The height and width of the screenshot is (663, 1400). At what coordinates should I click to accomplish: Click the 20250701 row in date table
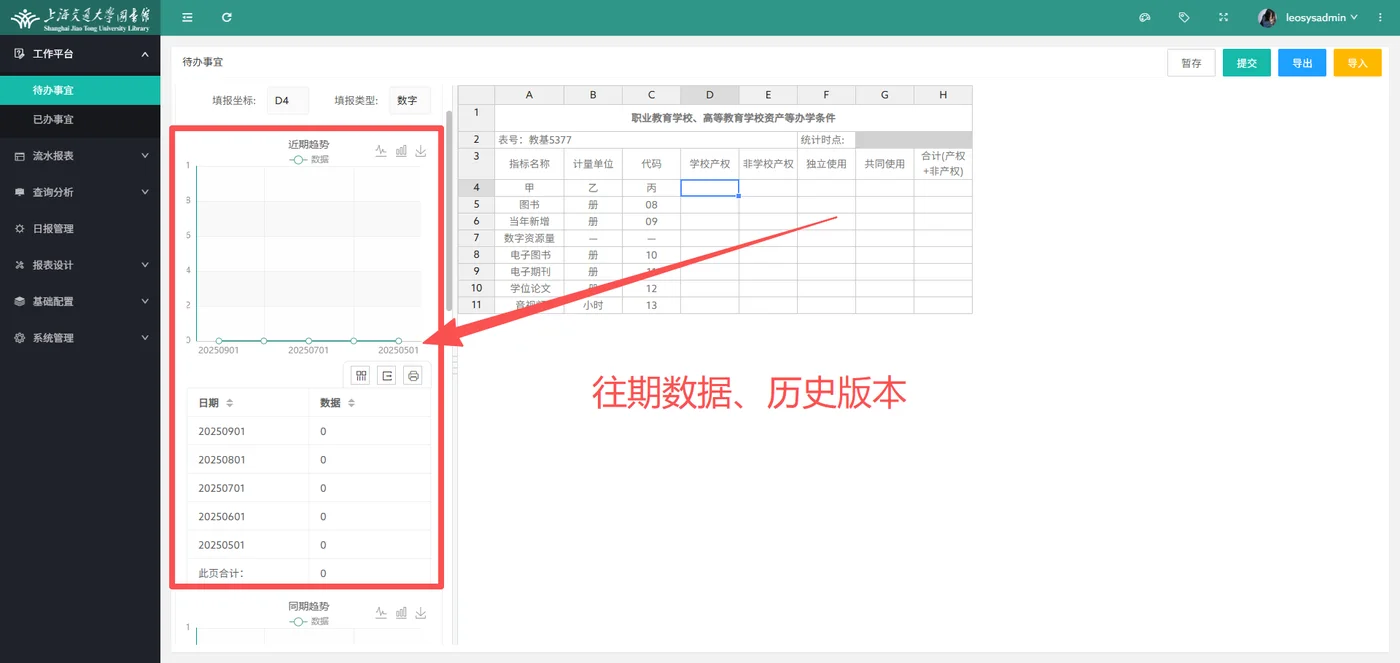tap(309, 488)
